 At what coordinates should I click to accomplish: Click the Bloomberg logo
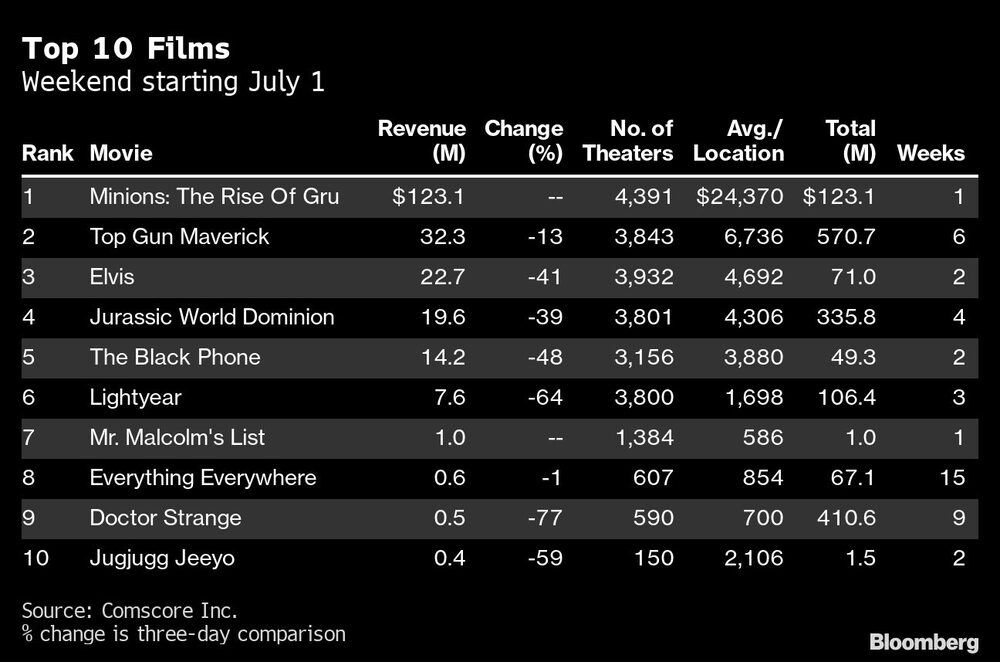(x=926, y=641)
